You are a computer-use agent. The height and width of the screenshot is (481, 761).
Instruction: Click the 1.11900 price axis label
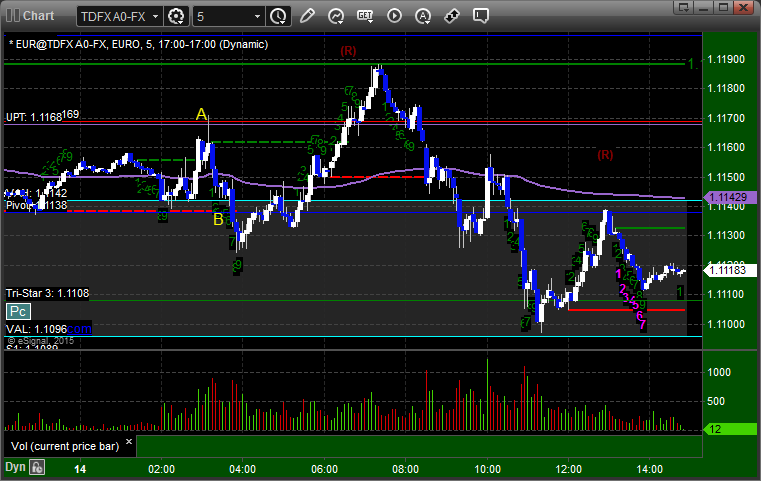click(x=726, y=60)
